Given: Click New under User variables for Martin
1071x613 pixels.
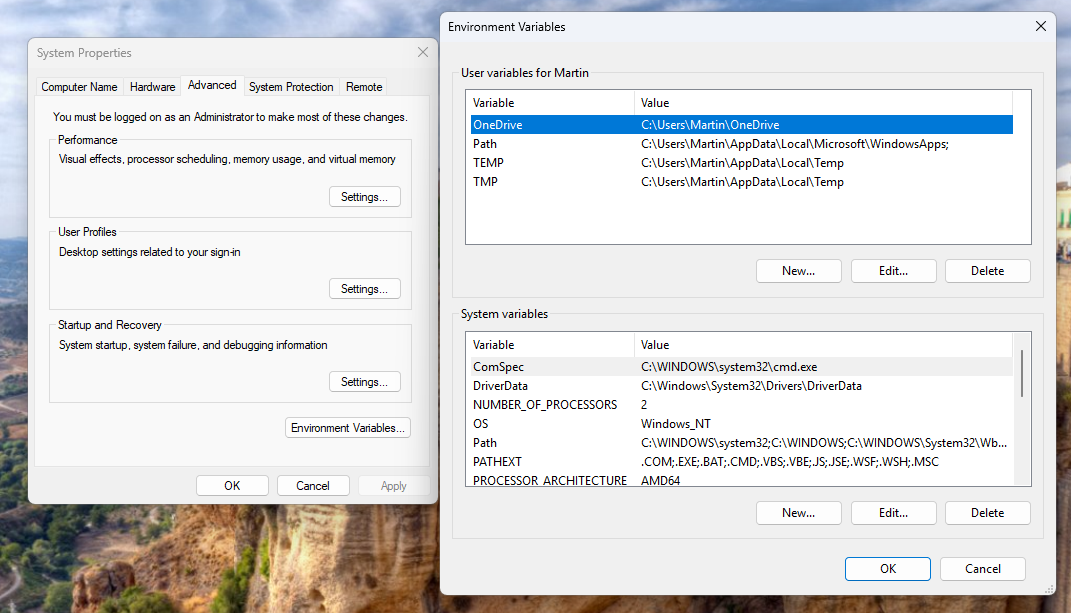Looking at the screenshot, I should [x=798, y=271].
